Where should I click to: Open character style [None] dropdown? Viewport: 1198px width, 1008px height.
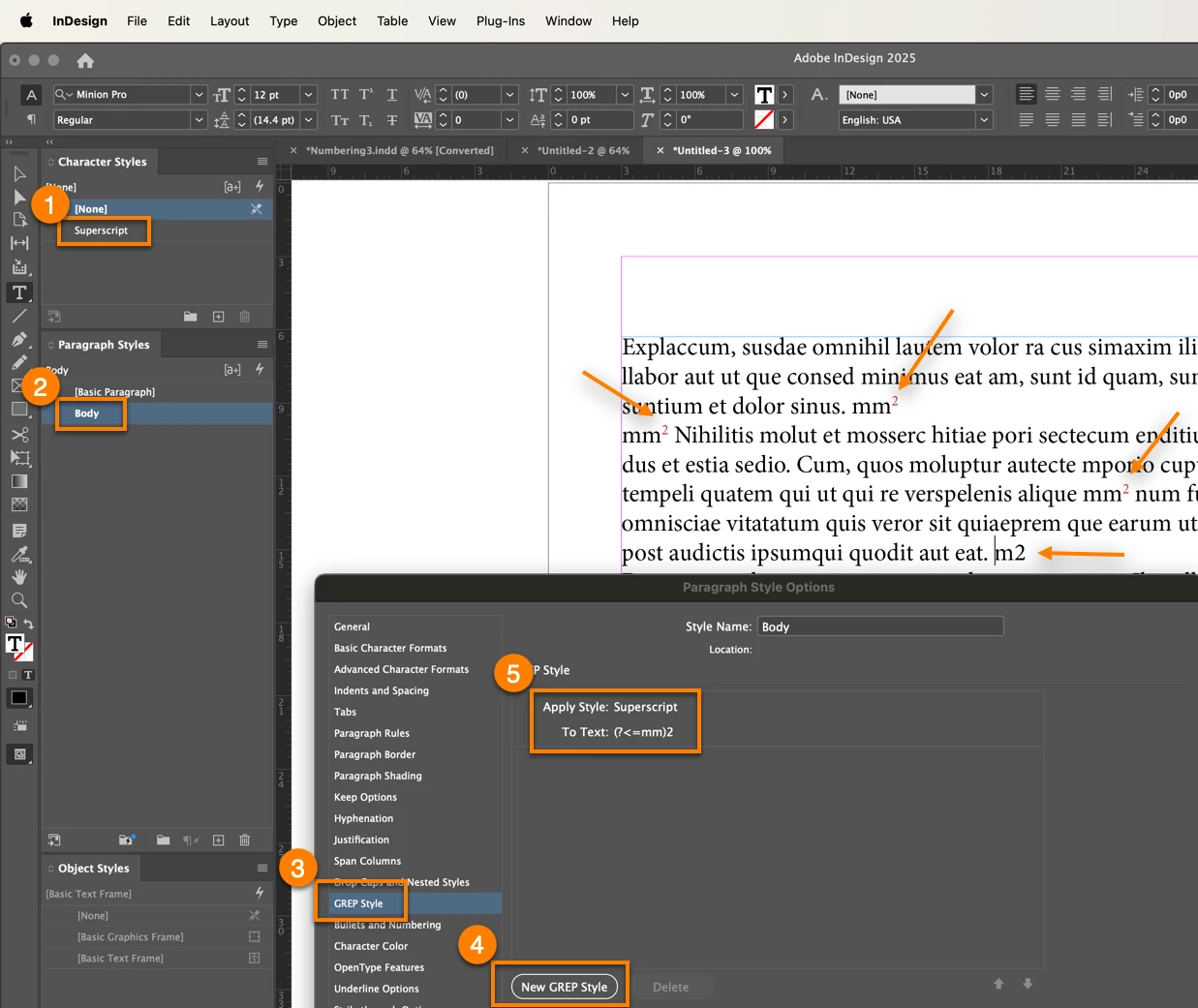pyautogui.click(x=984, y=94)
